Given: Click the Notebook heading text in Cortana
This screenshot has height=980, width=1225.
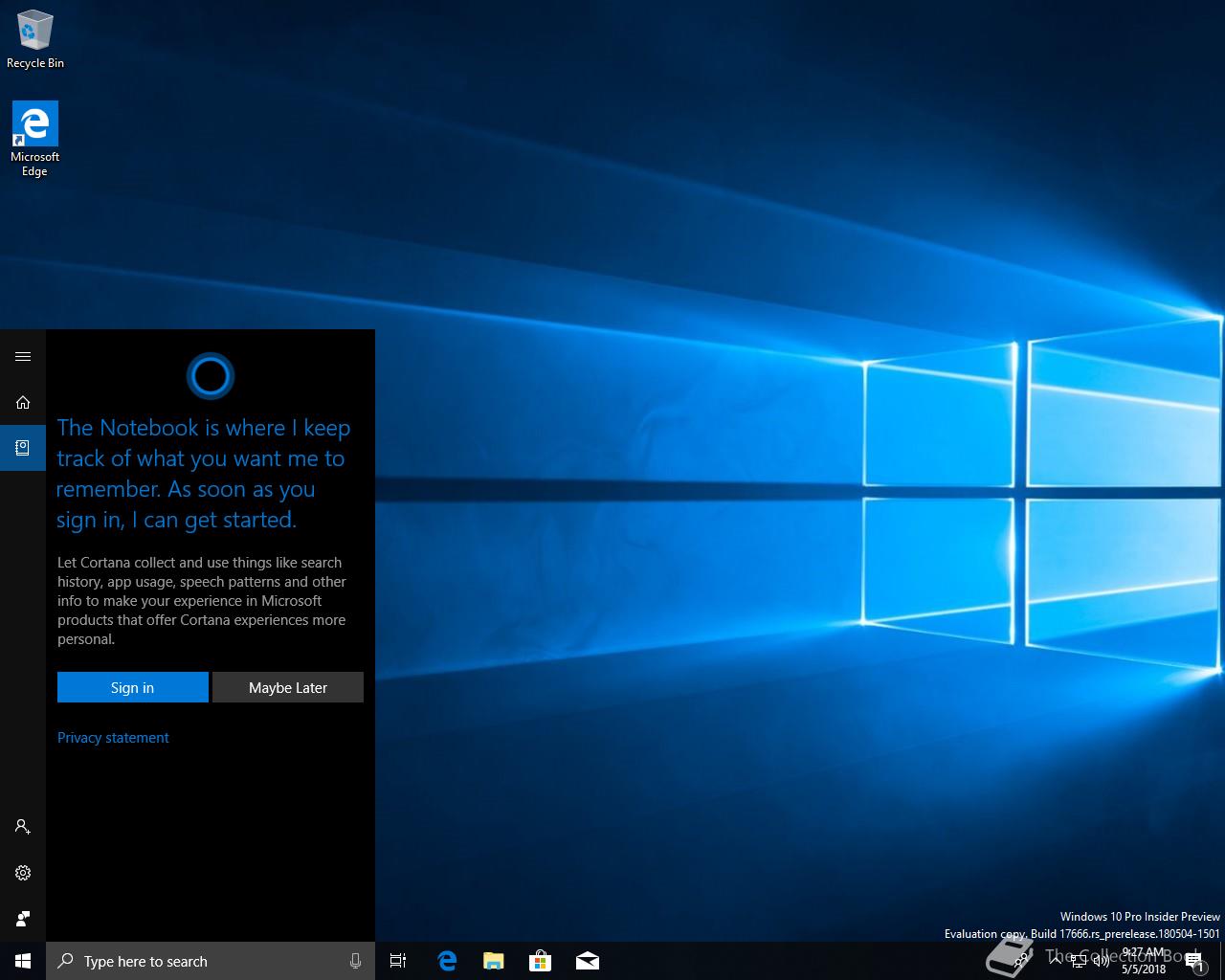Looking at the screenshot, I should [203, 474].
